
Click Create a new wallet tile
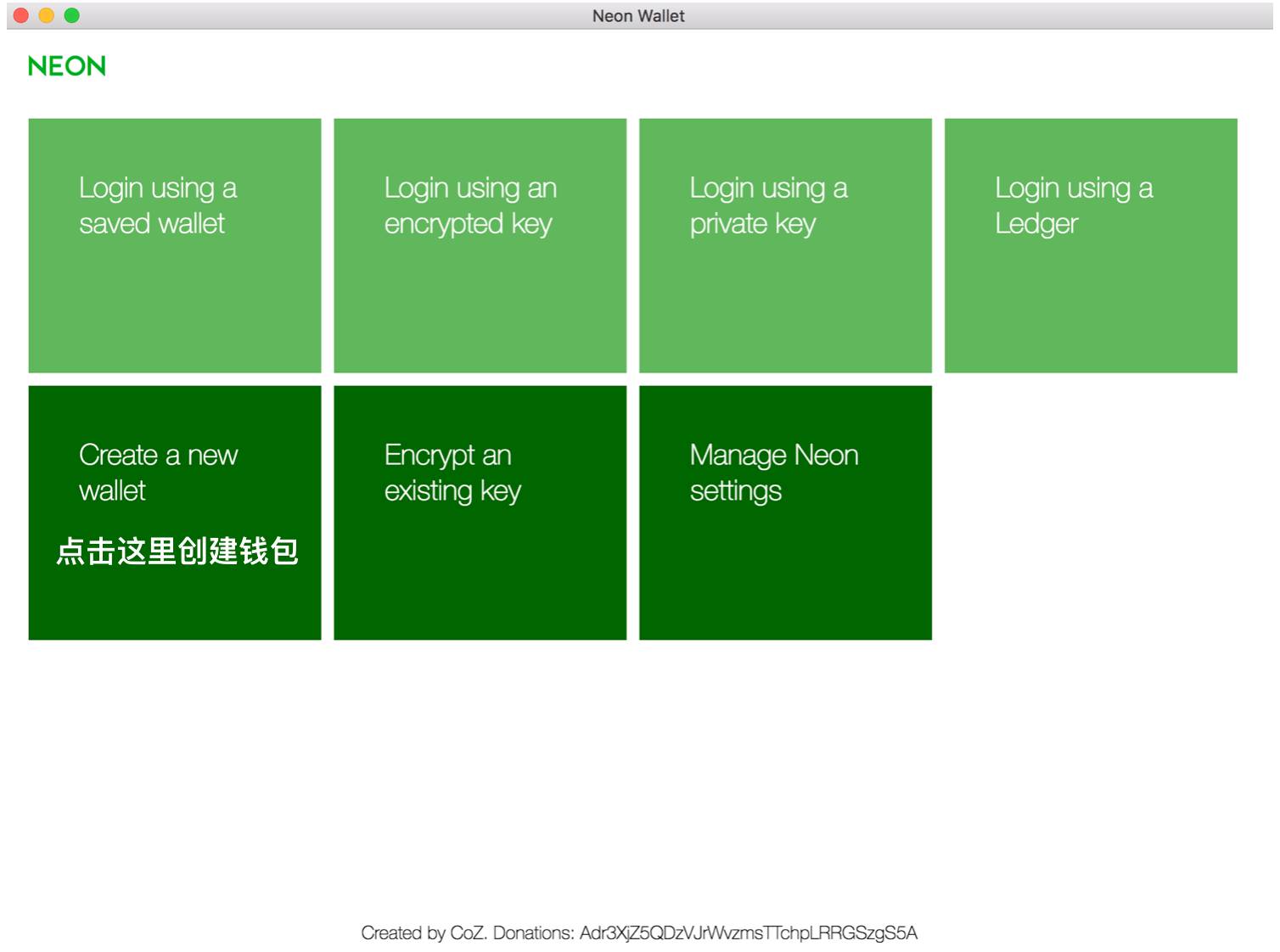(x=175, y=512)
